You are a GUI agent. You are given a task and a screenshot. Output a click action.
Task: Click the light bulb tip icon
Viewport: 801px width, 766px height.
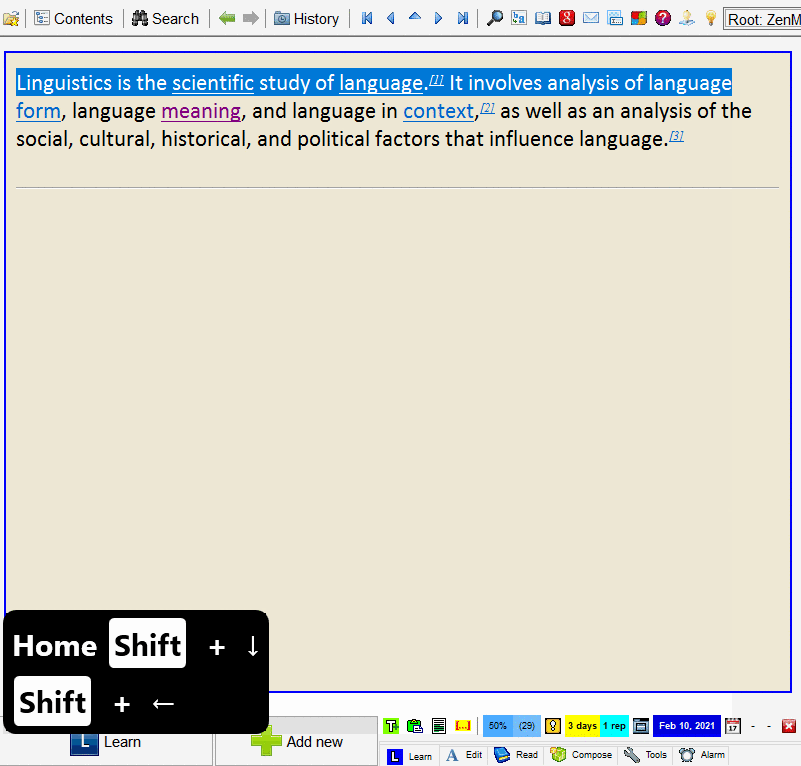point(711,18)
